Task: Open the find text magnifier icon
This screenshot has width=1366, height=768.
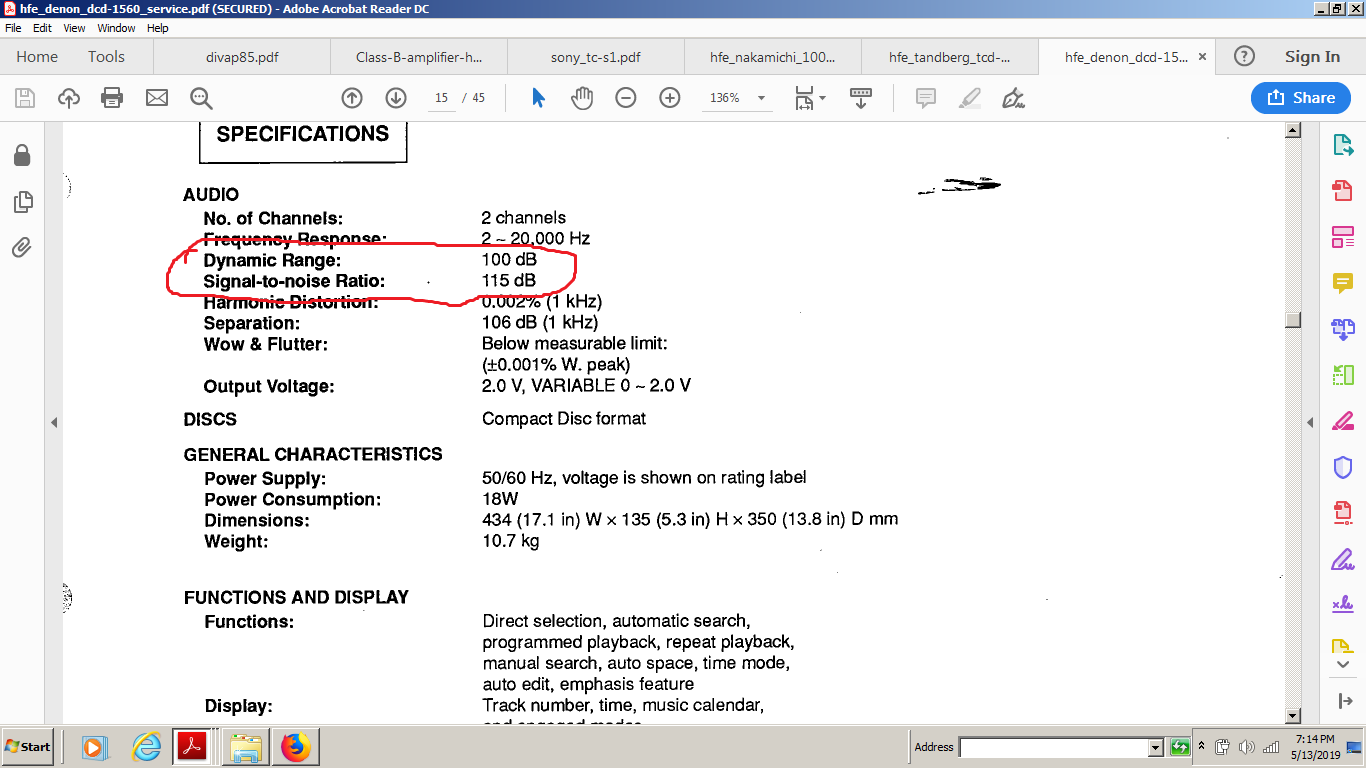Action: click(x=201, y=98)
